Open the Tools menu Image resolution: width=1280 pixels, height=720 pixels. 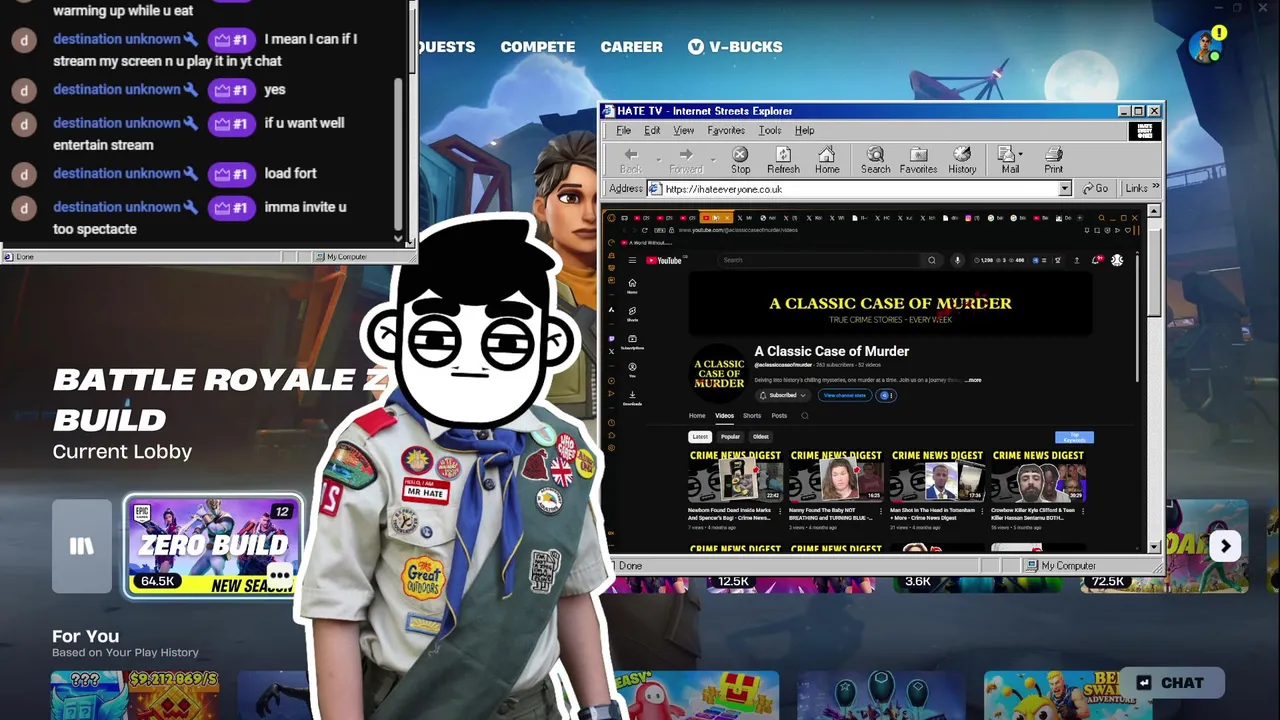click(770, 130)
